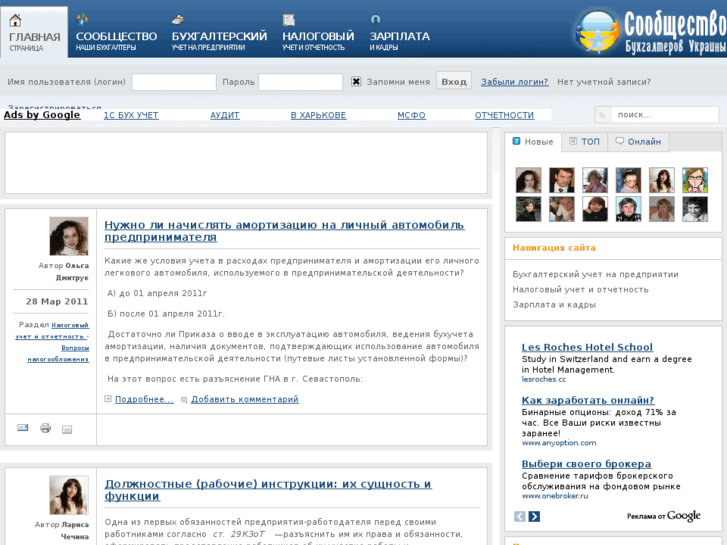Click the email article icon
Screen dimensions: 727x545
(x=23, y=428)
